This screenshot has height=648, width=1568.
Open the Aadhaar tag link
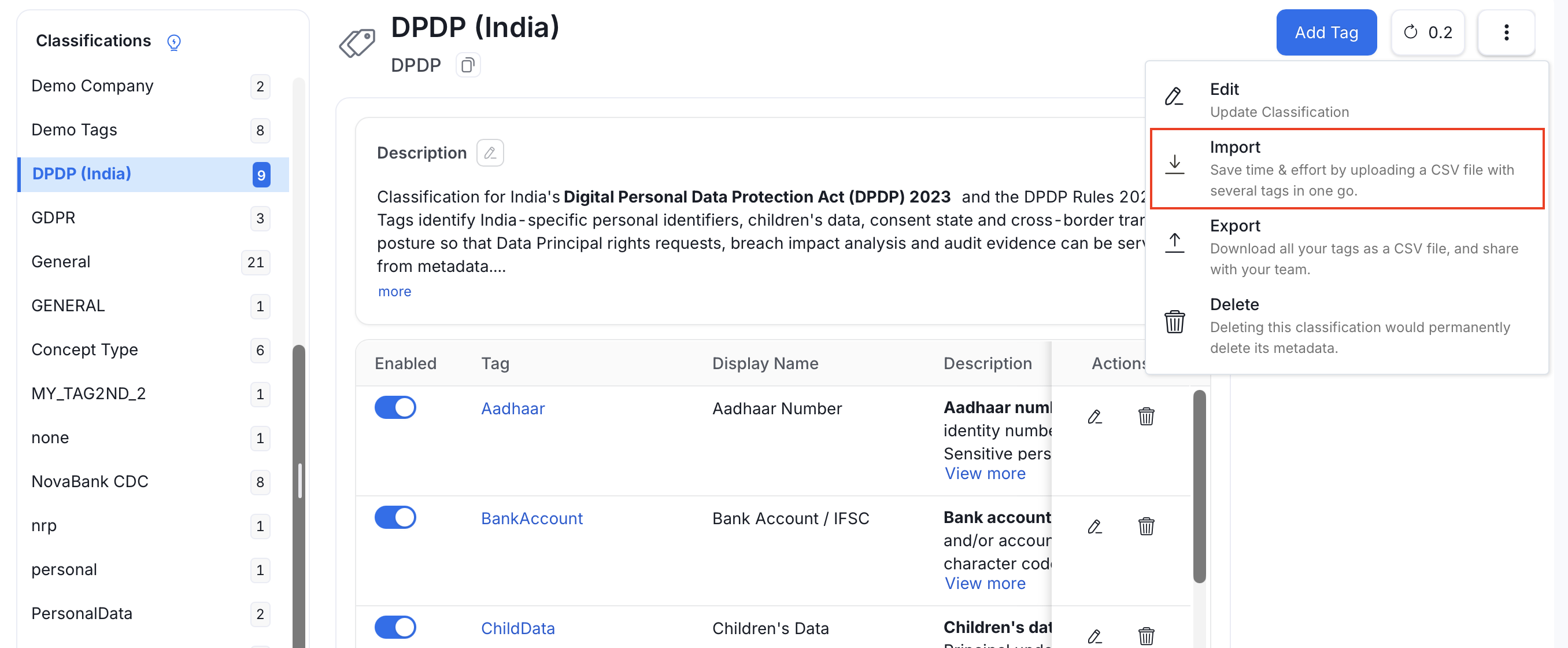(x=512, y=408)
